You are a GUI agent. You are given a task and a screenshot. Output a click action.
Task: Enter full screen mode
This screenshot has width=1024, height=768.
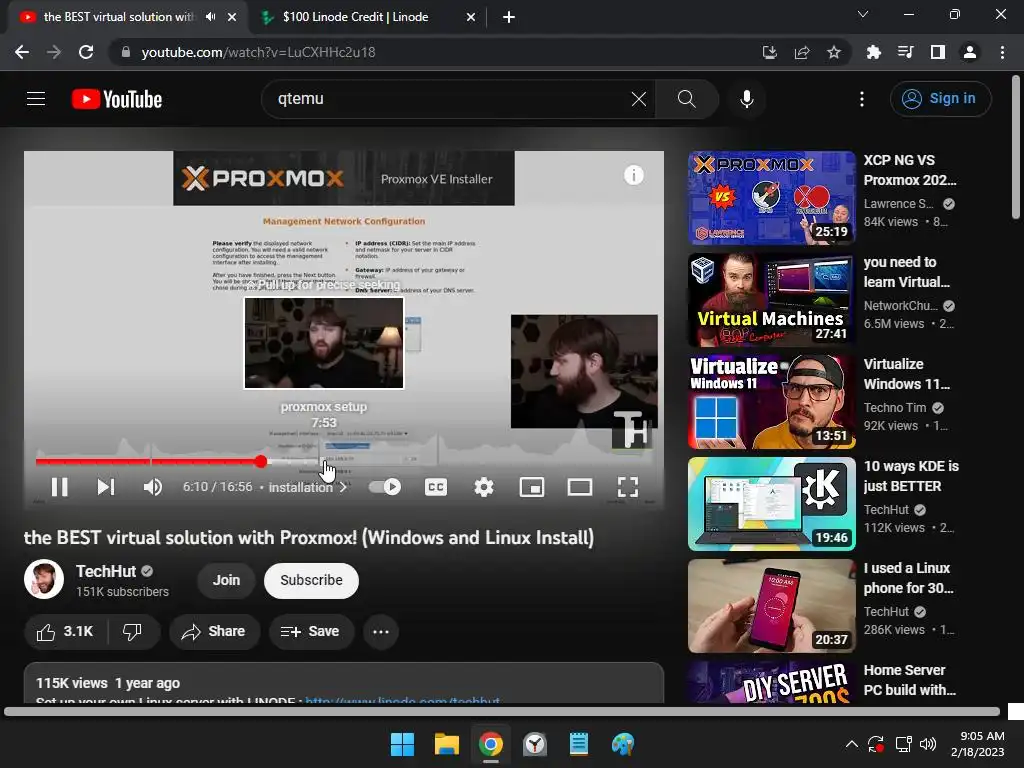[628, 487]
